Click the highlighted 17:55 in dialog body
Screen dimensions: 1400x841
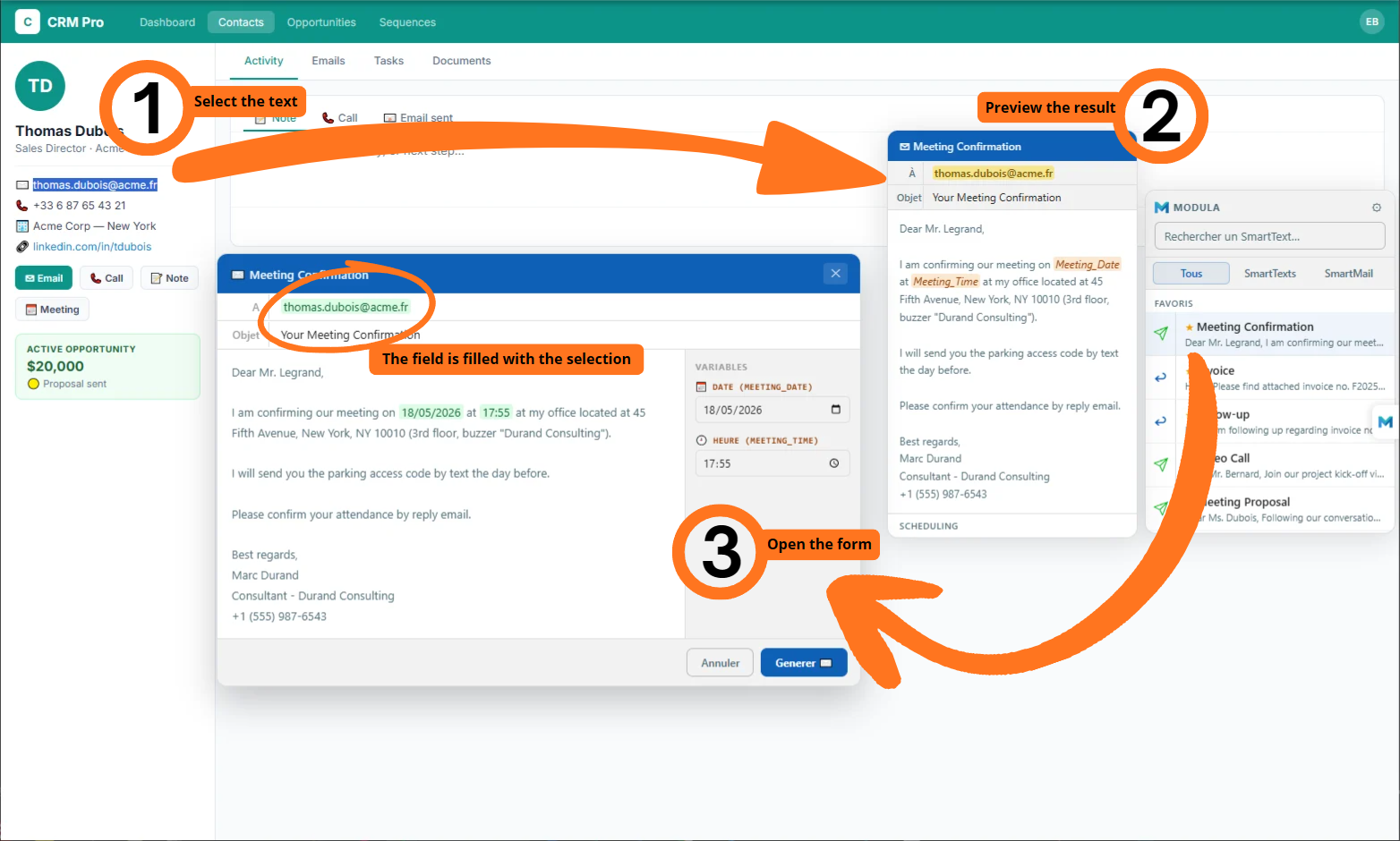tap(496, 412)
